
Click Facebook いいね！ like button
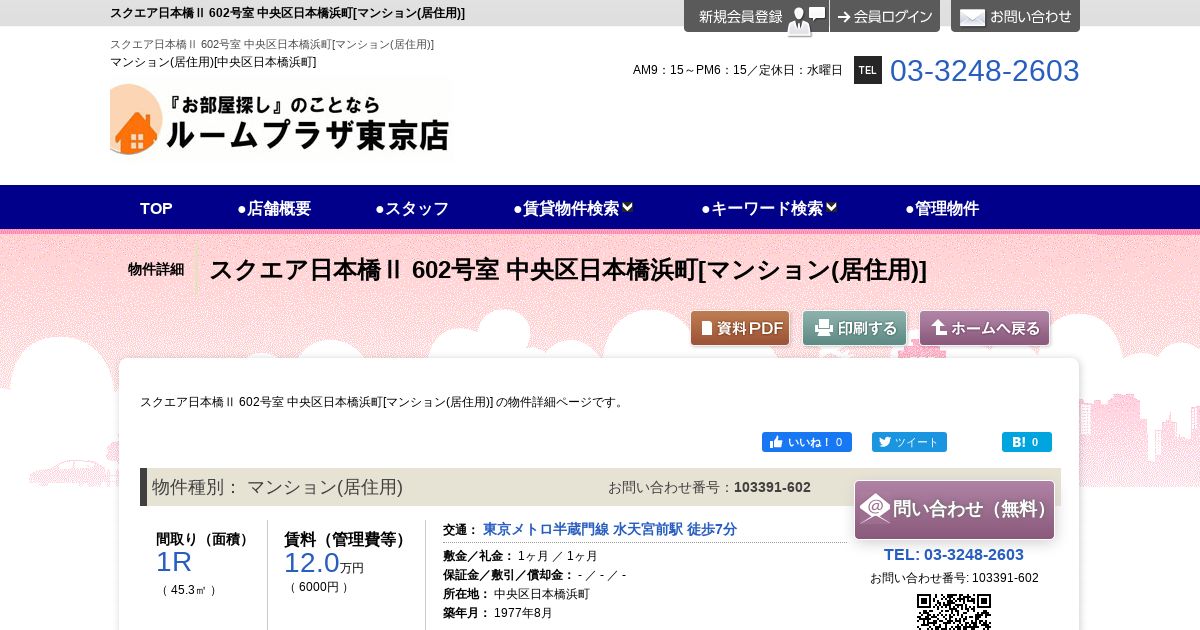pos(807,442)
